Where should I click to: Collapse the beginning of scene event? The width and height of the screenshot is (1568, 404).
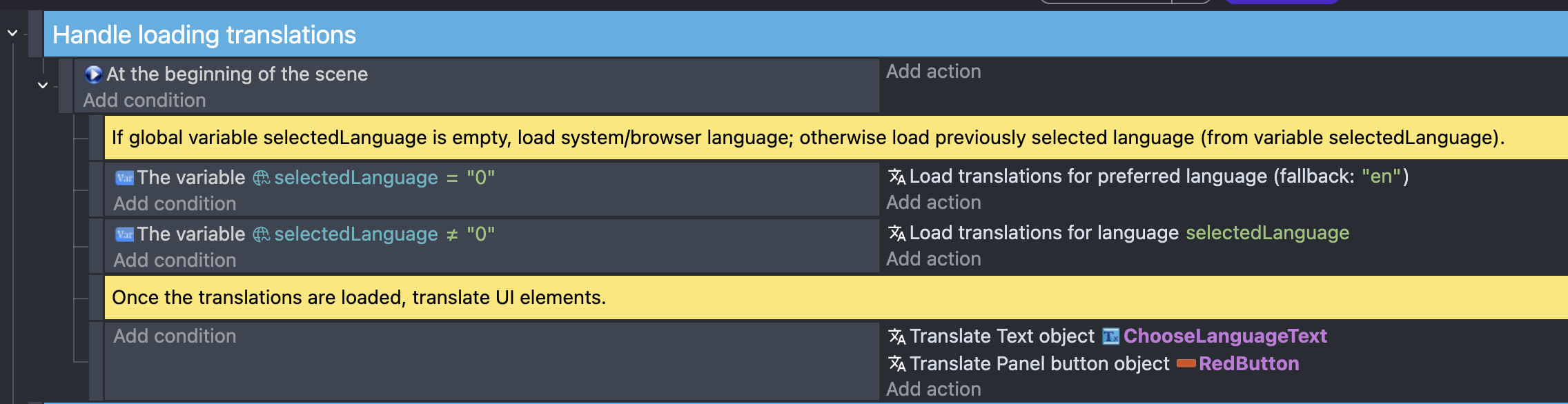43,85
